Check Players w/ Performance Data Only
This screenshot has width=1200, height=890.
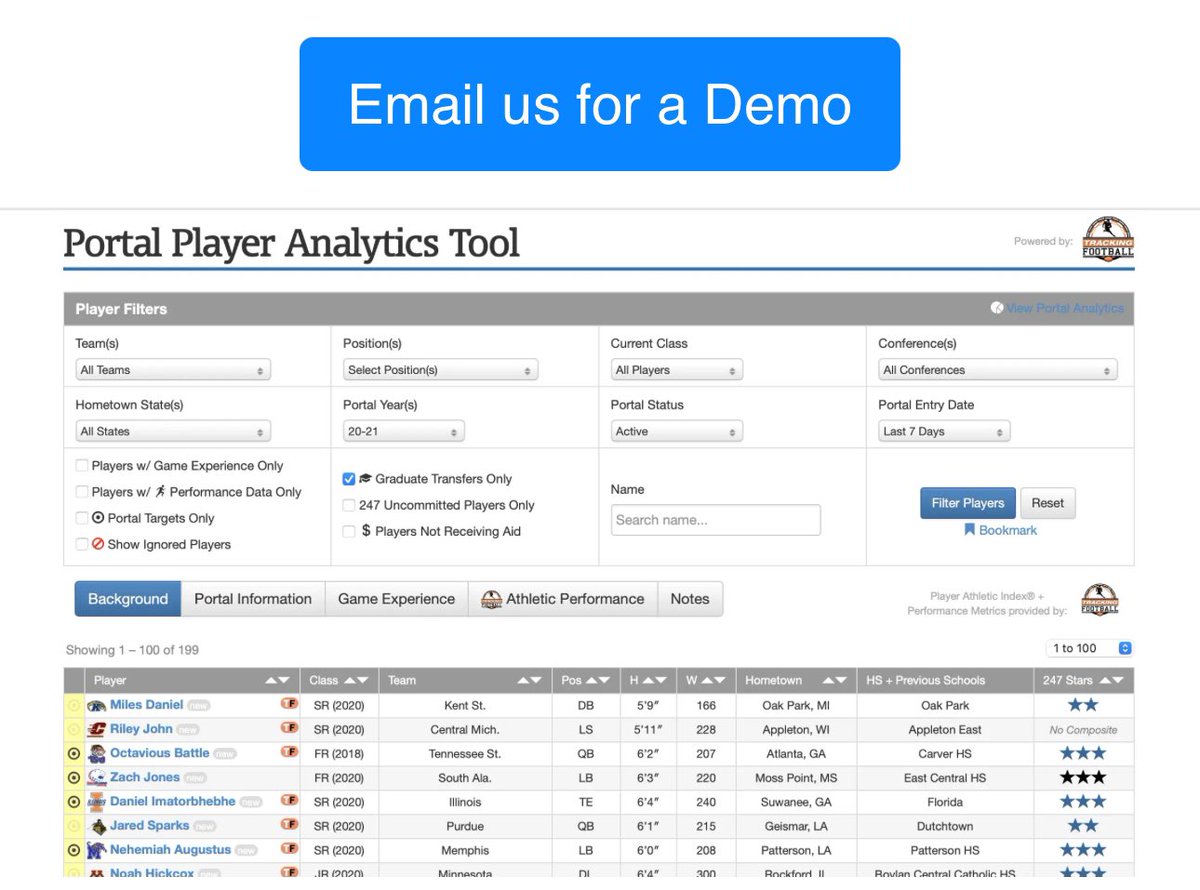pos(82,492)
